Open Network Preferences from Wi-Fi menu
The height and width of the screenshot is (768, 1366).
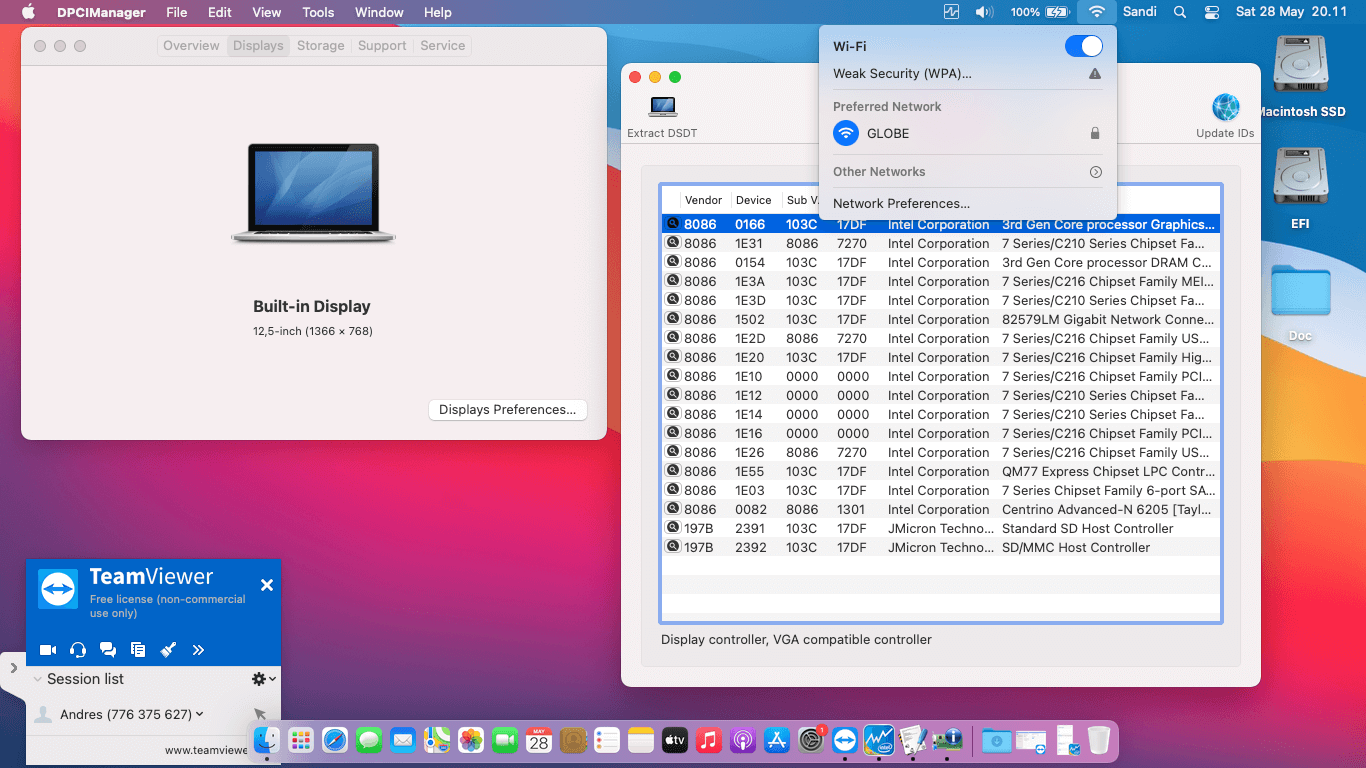[901, 203]
